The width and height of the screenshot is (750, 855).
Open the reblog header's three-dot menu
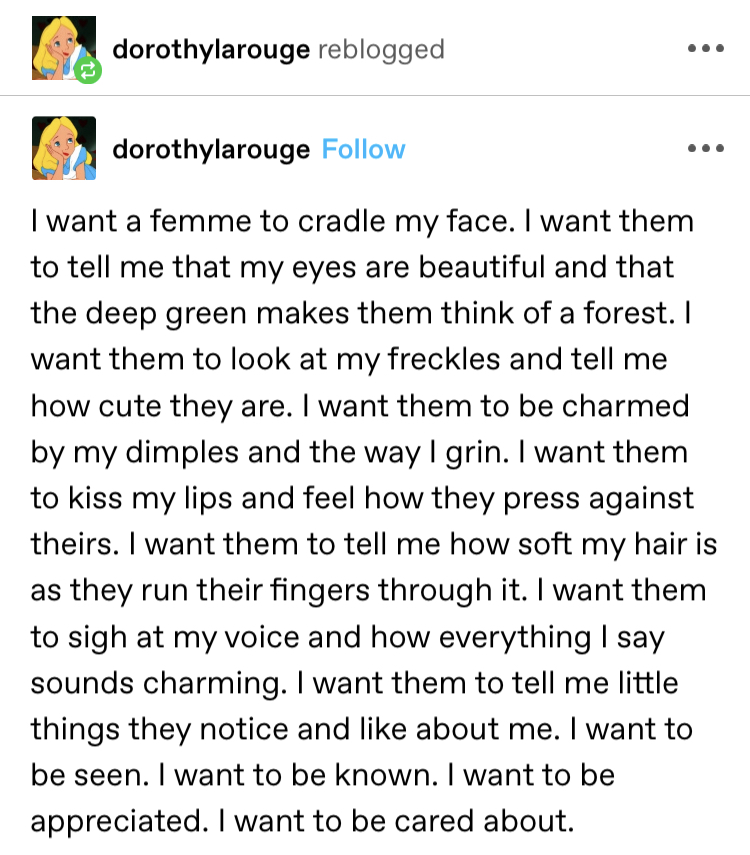coord(706,49)
